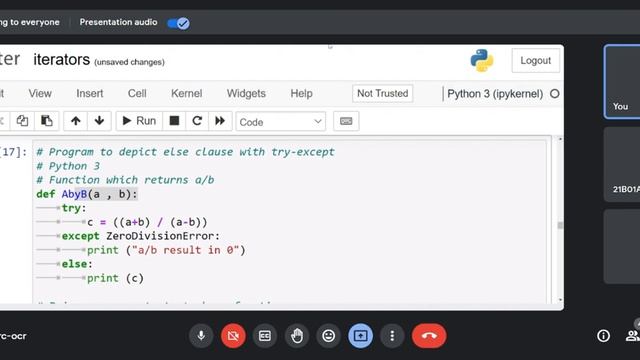640x360 pixels.
Task: Click the print (c) line
Action: 115,278
